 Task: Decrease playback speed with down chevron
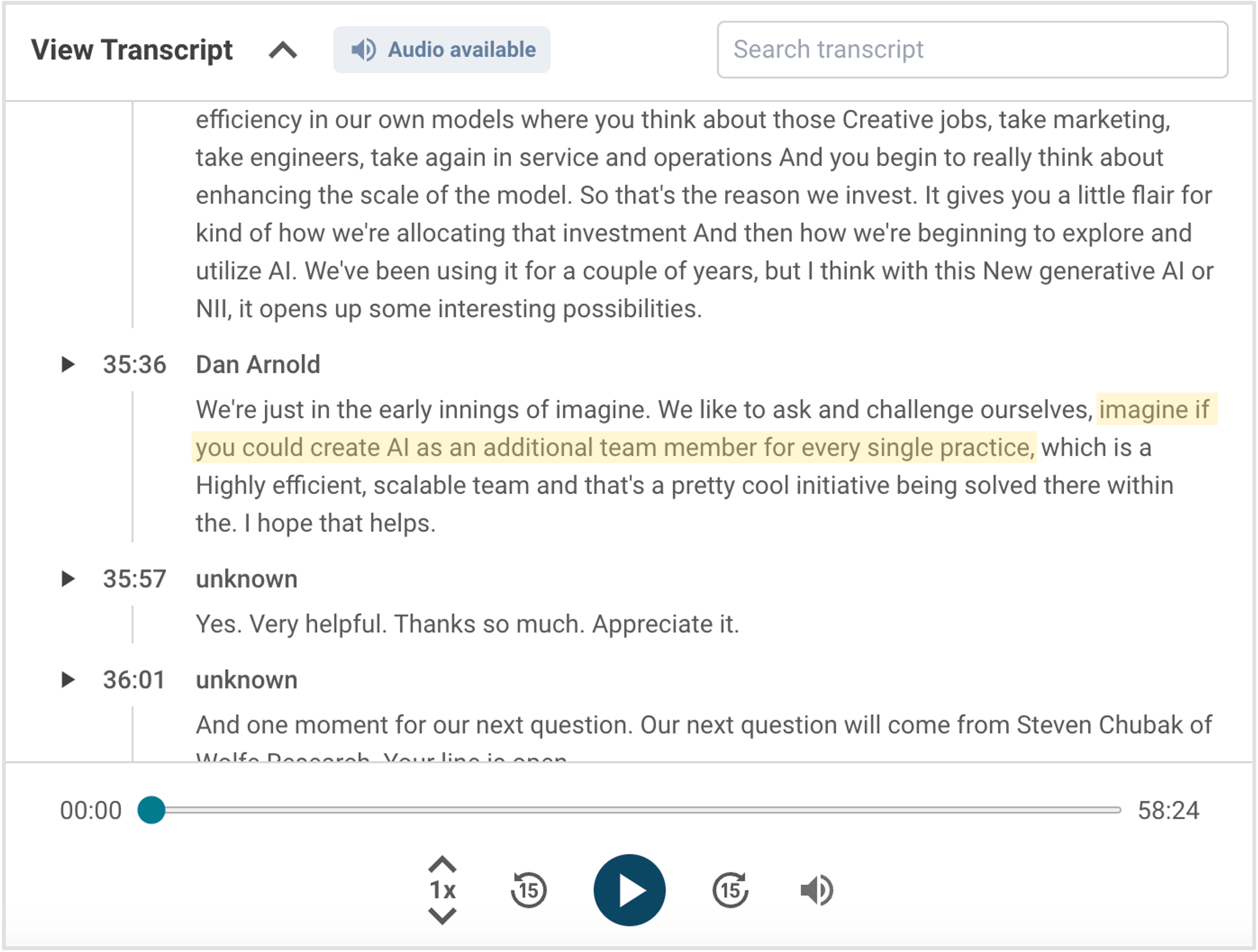click(x=442, y=916)
